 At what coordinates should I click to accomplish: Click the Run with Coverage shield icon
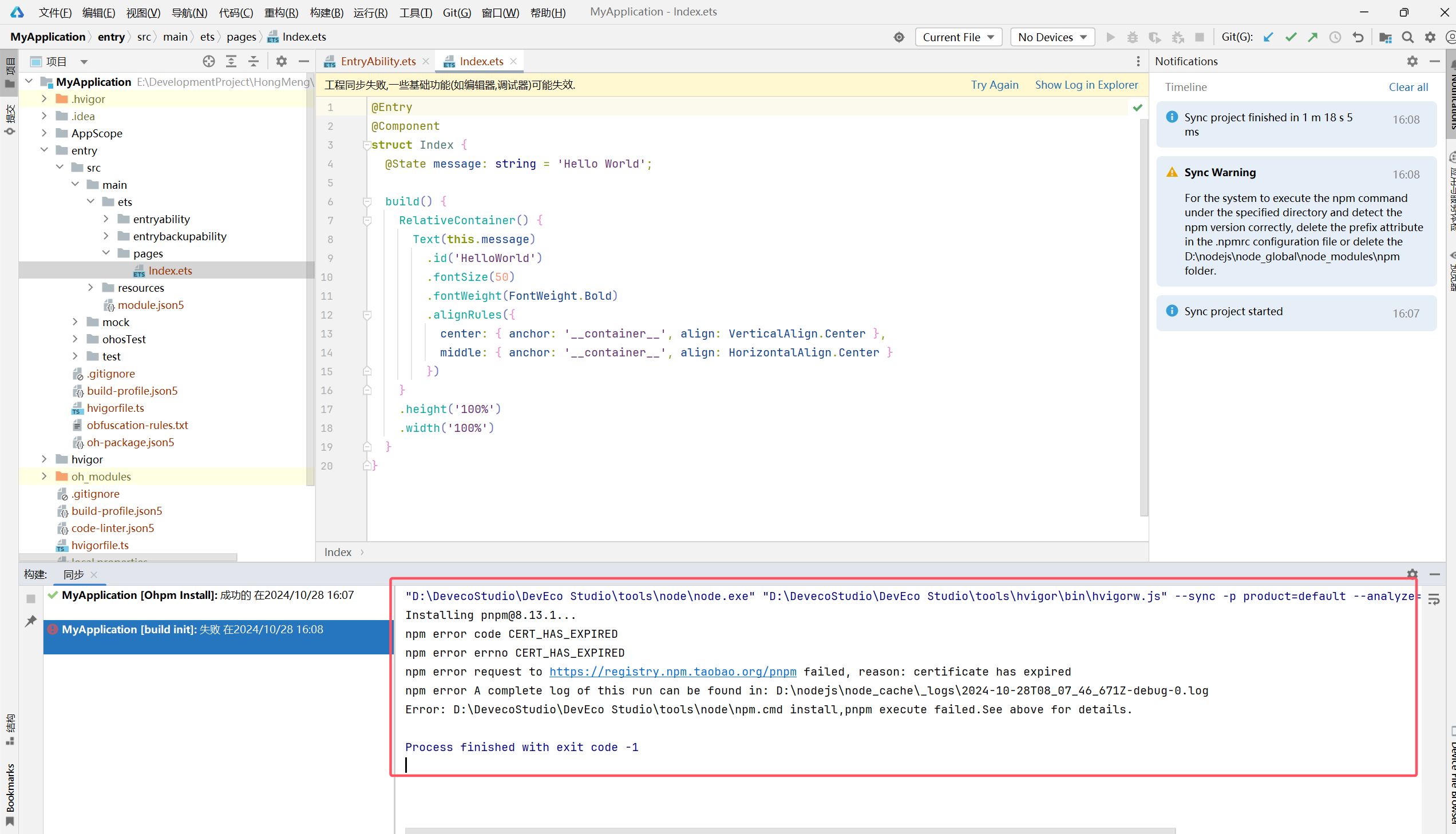pos(1154,37)
